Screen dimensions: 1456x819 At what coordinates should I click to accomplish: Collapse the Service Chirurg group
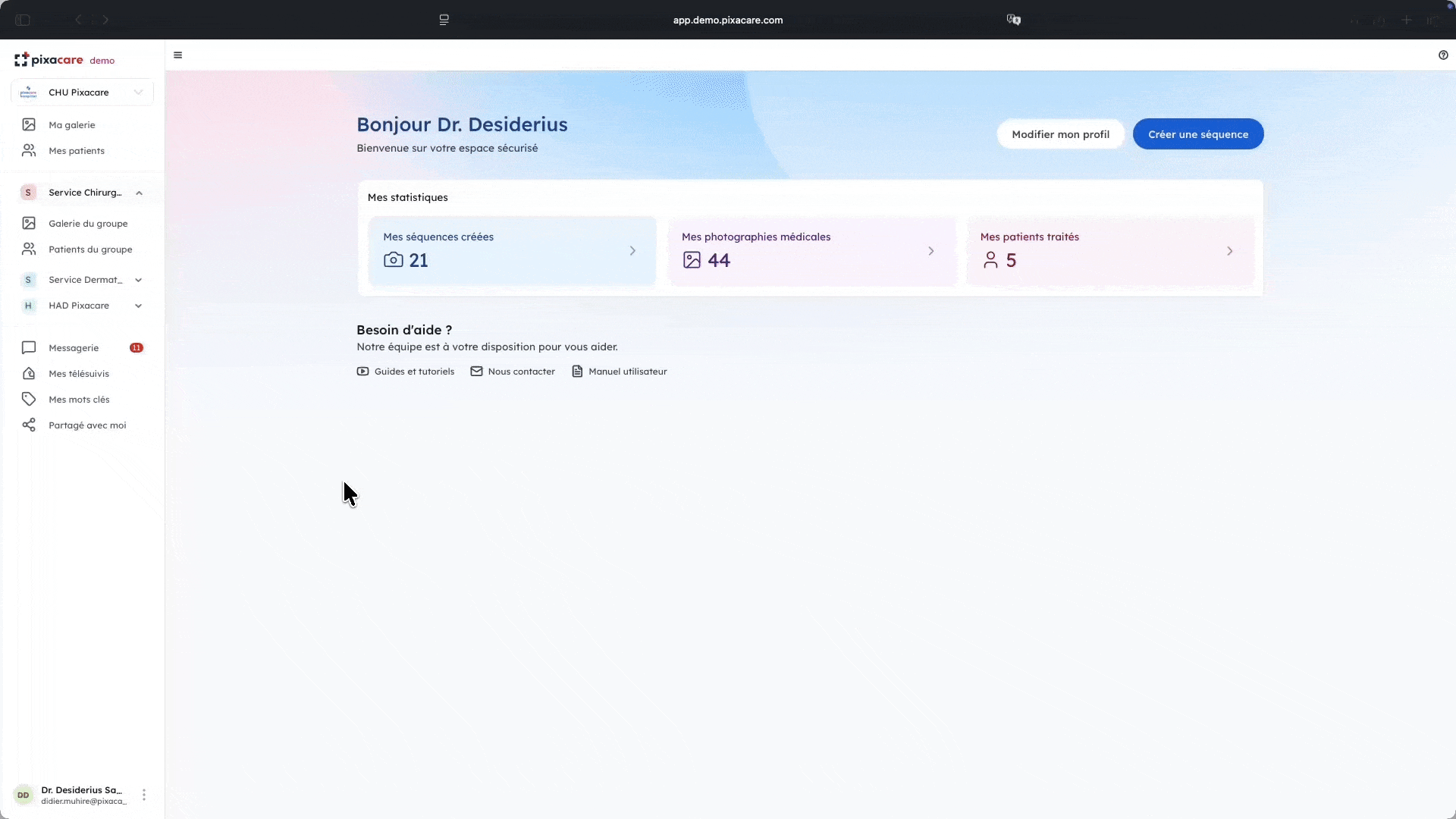[139, 193]
